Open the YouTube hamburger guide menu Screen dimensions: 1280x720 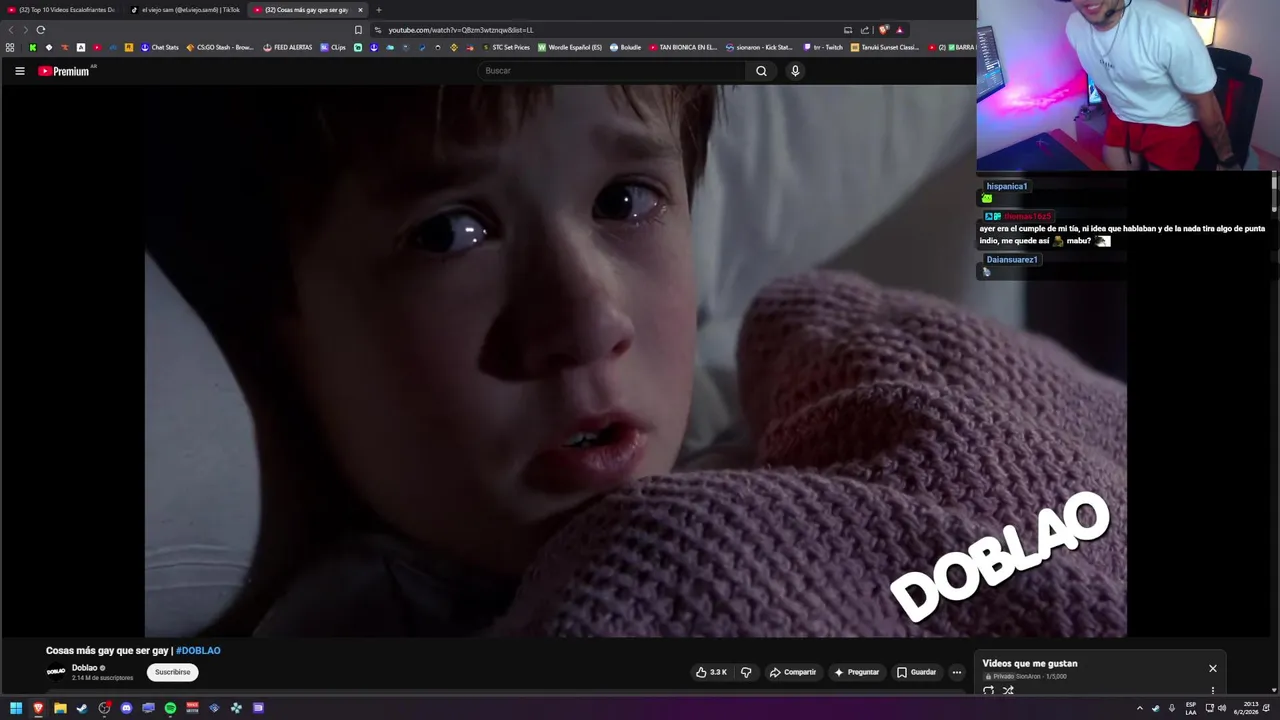pyautogui.click(x=19, y=71)
